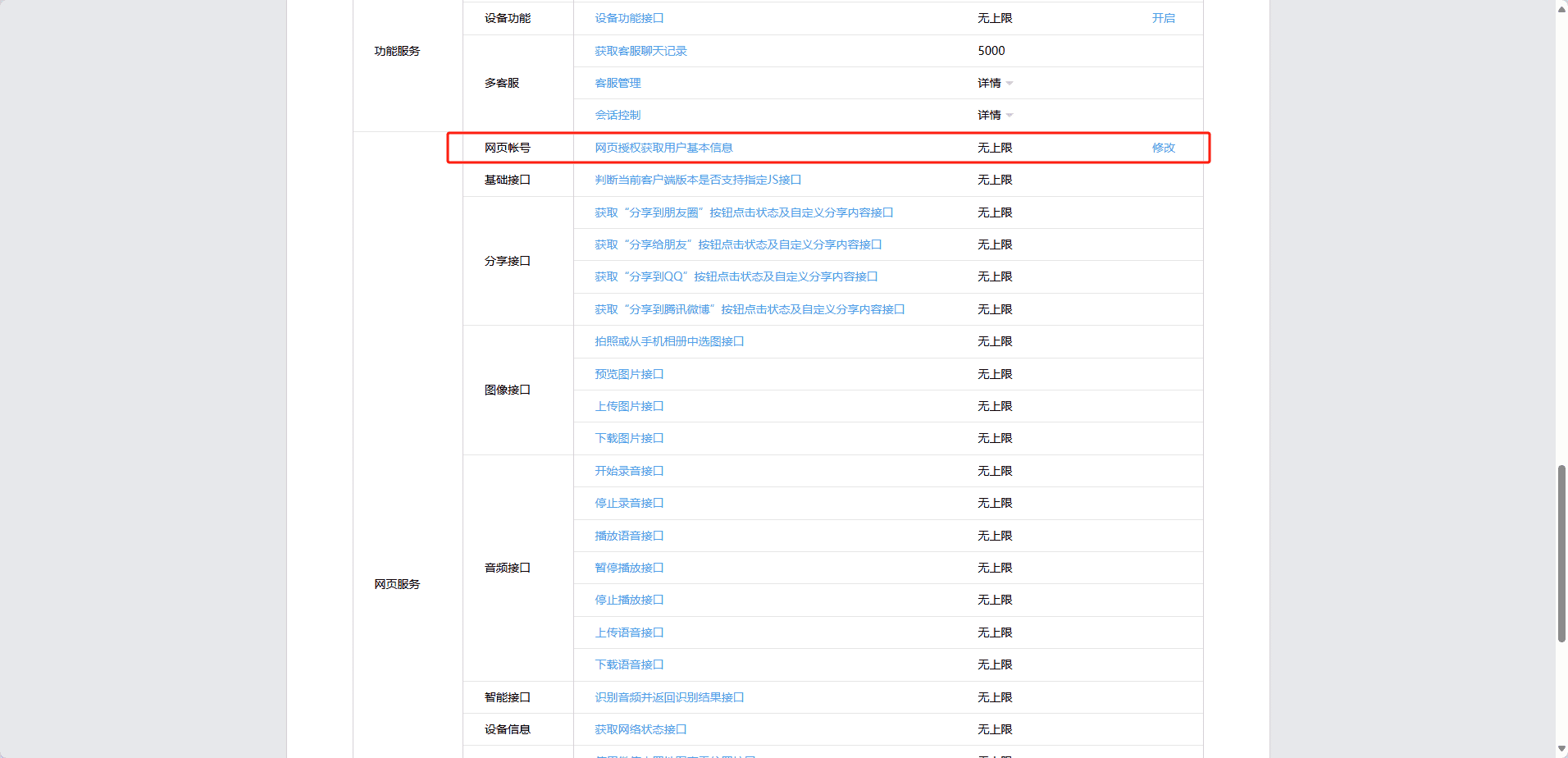Viewport: 1568px width, 758px height.
Task: Open the 客服管理 link
Action: [x=618, y=83]
